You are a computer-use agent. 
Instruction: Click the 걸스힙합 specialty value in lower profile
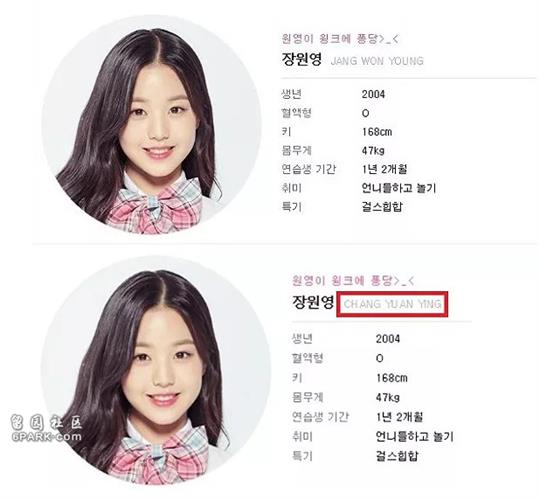tap(397, 456)
